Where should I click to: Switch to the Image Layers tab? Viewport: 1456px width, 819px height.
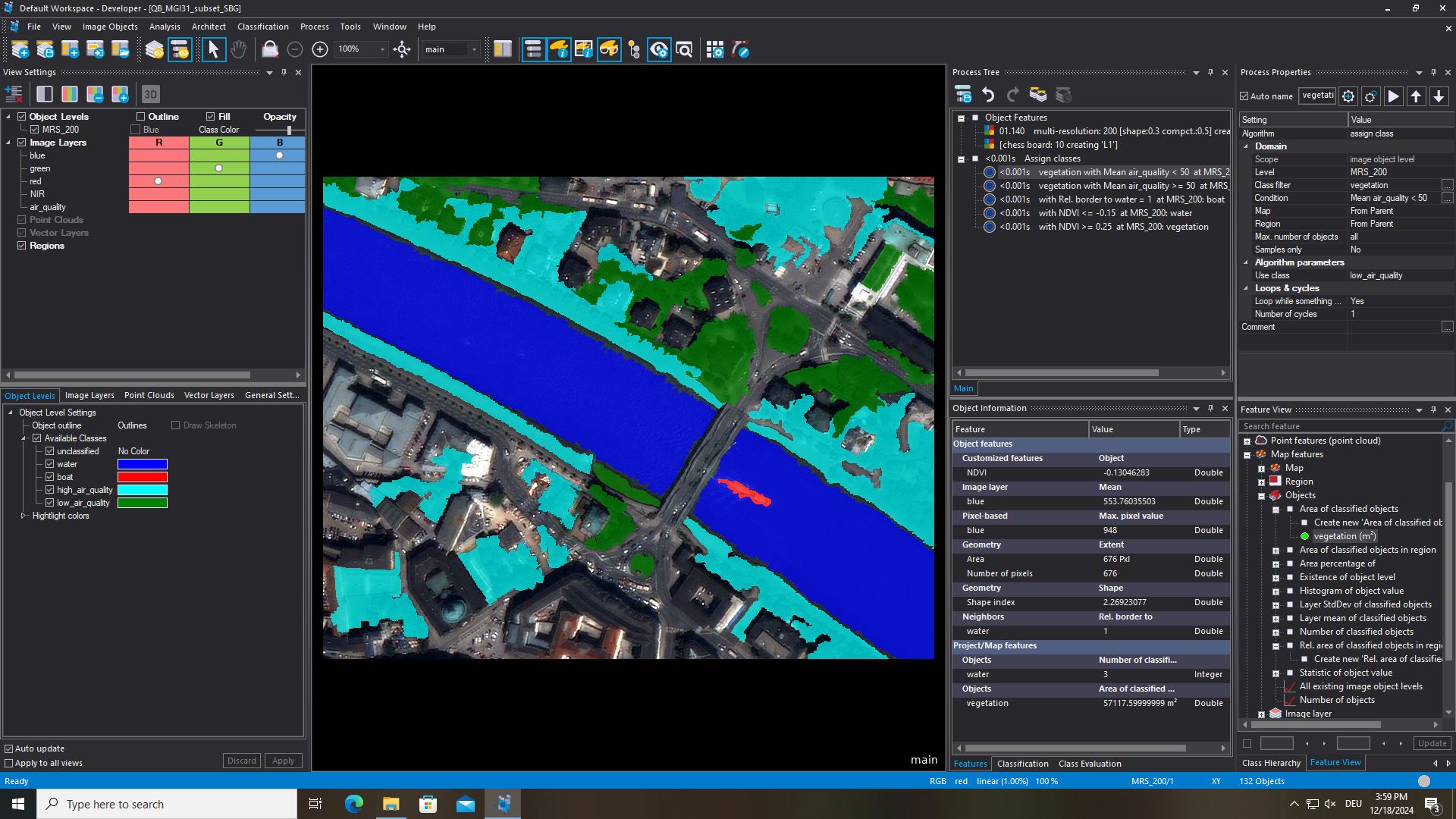point(89,395)
